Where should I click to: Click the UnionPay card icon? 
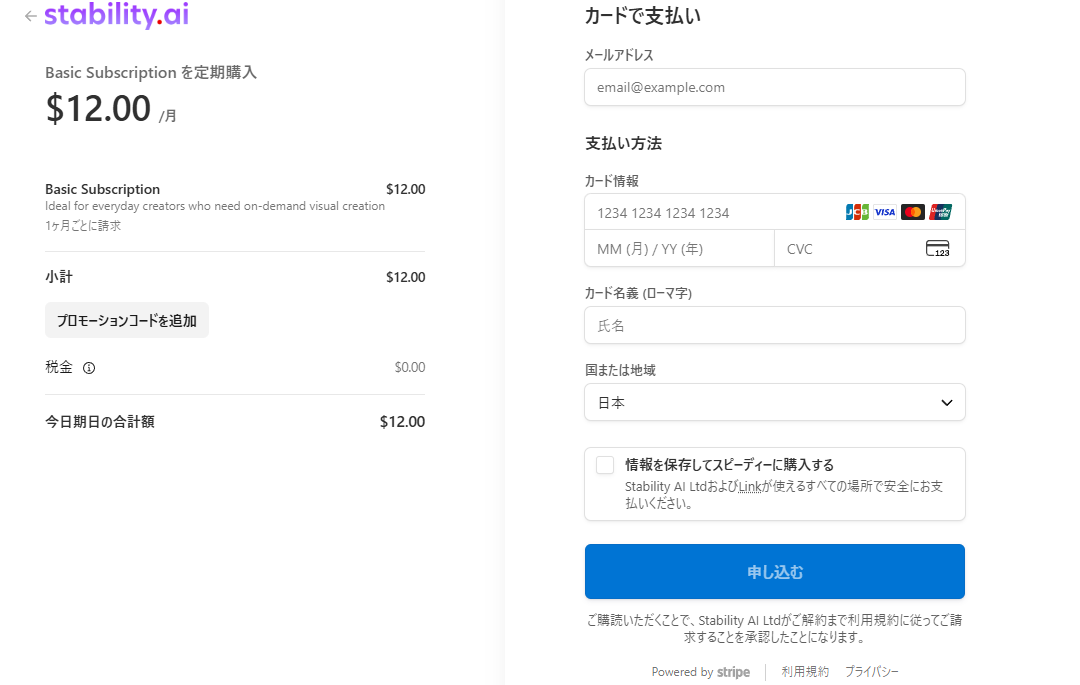coord(940,212)
